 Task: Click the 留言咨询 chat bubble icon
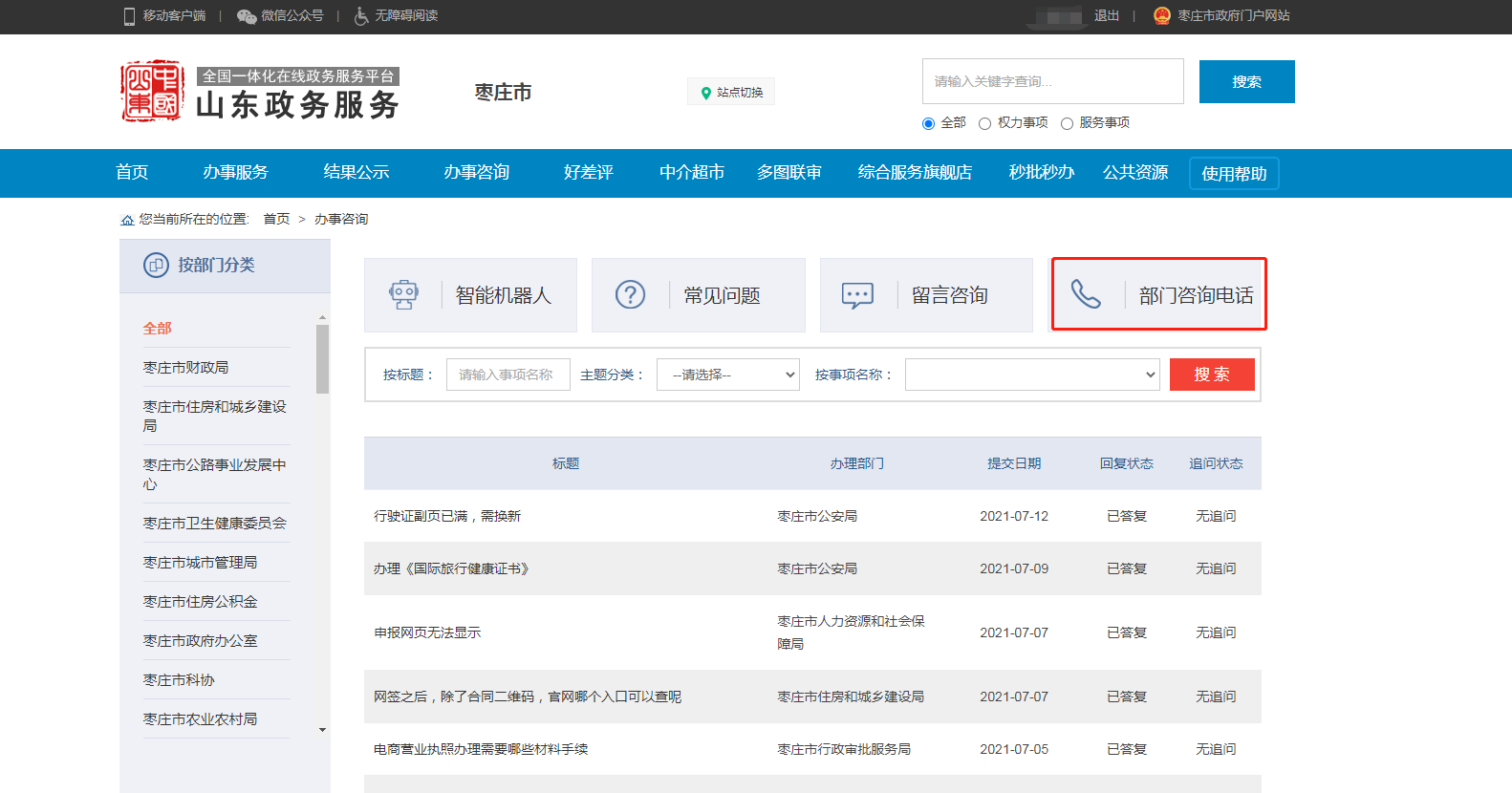(x=857, y=295)
